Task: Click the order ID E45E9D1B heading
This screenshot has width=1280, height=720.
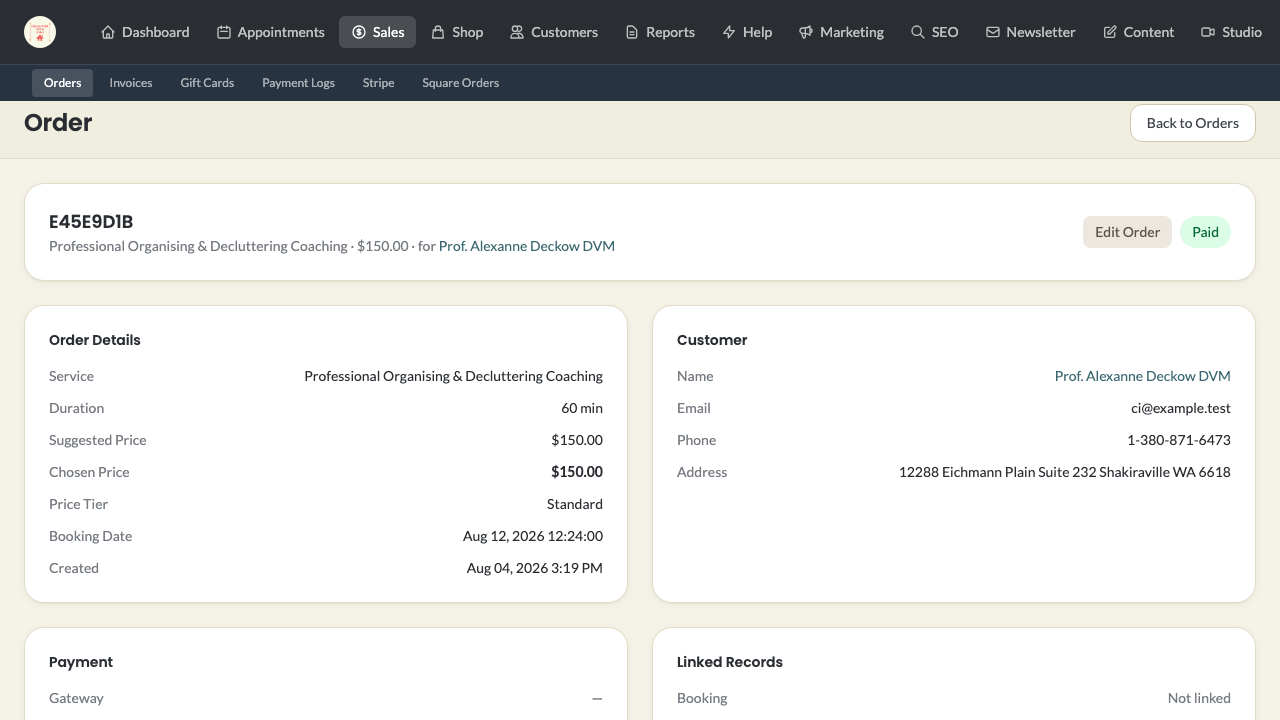Action: click(91, 222)
